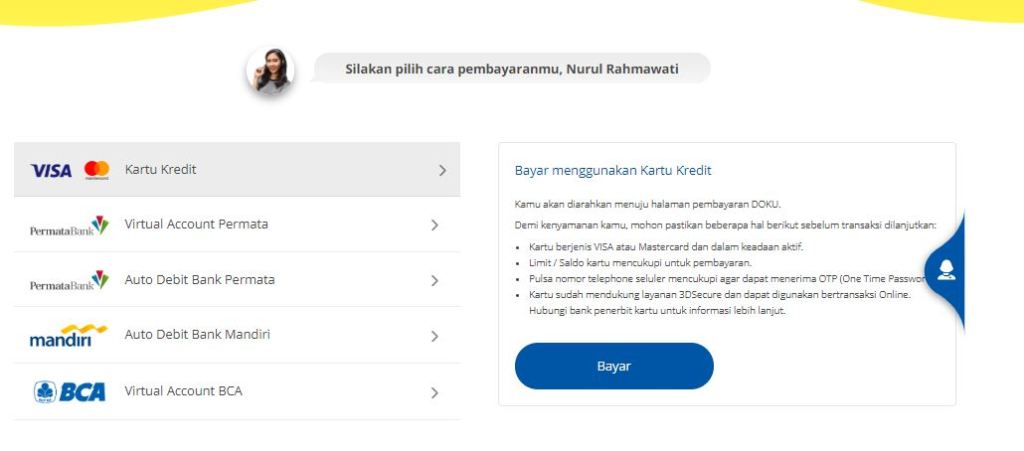Click Permata Bank logo beside Virtual Account
The image size is (1024, 451).
click(69, 225)
